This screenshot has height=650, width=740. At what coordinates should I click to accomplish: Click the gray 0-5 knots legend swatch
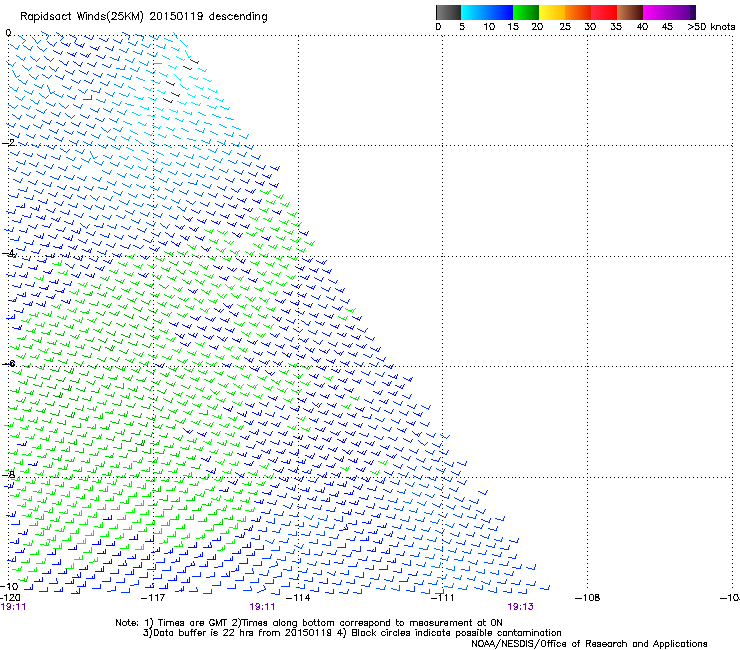pos(448,12)
